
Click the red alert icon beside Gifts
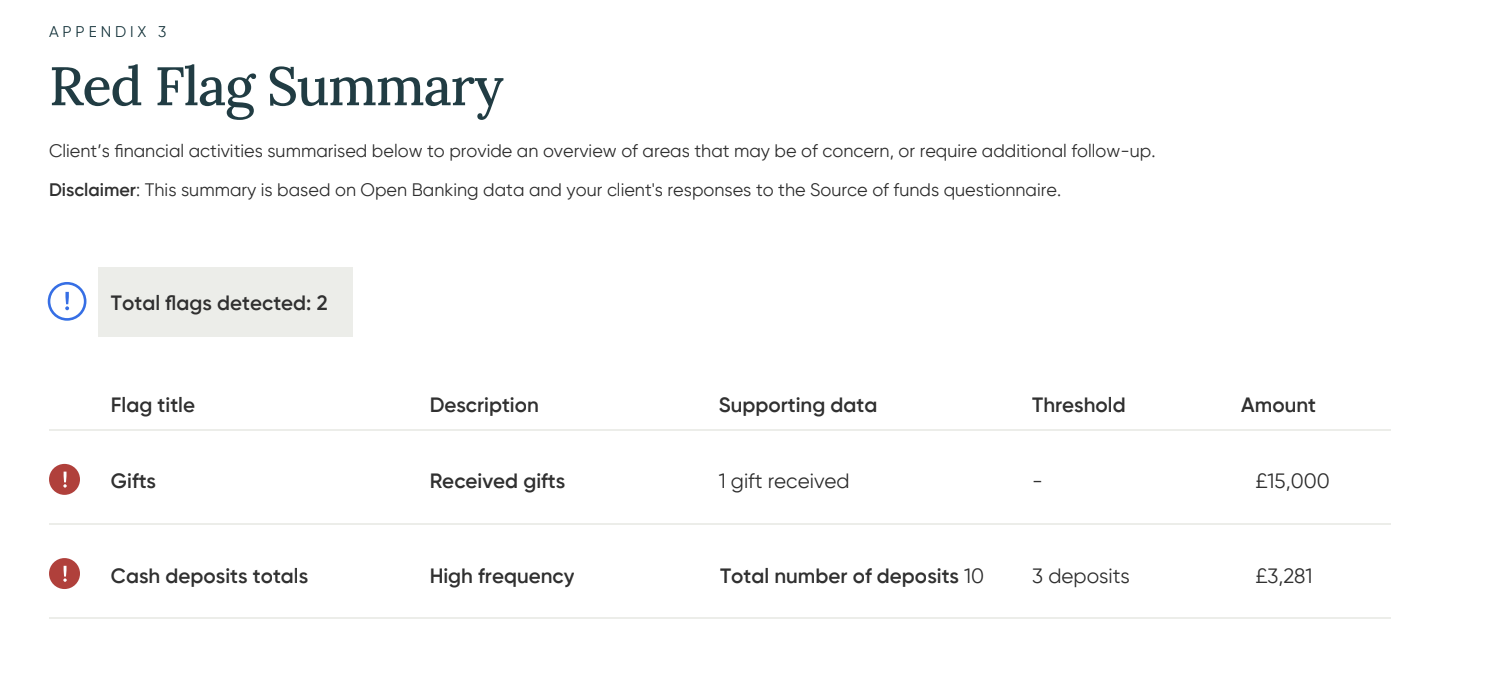tap(64, 480)
